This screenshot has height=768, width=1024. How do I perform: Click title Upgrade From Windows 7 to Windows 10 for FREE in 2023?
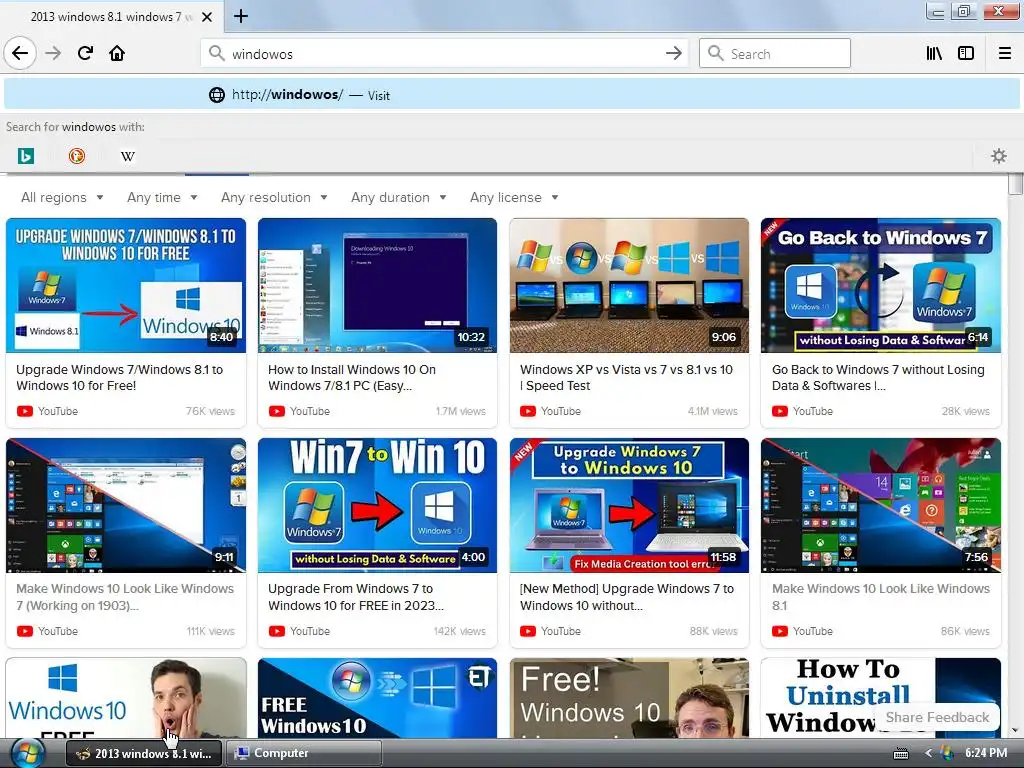[356, 597]
